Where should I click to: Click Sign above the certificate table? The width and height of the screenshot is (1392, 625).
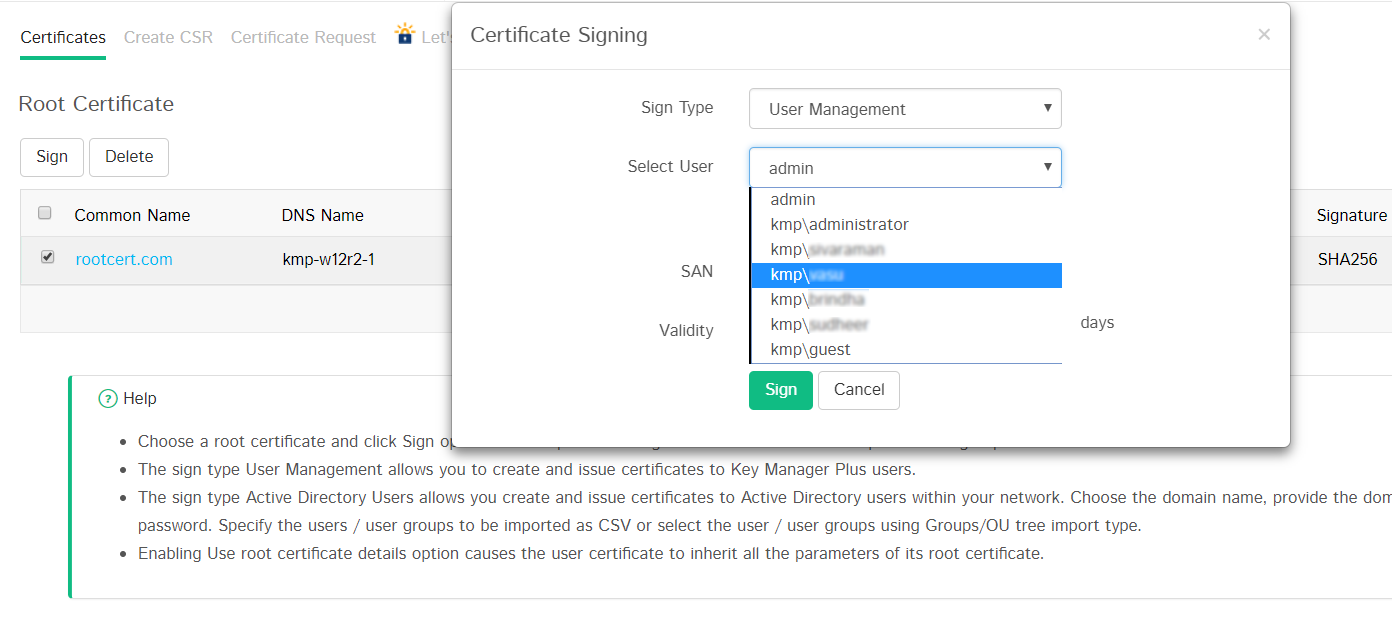(x=52, y=157)
